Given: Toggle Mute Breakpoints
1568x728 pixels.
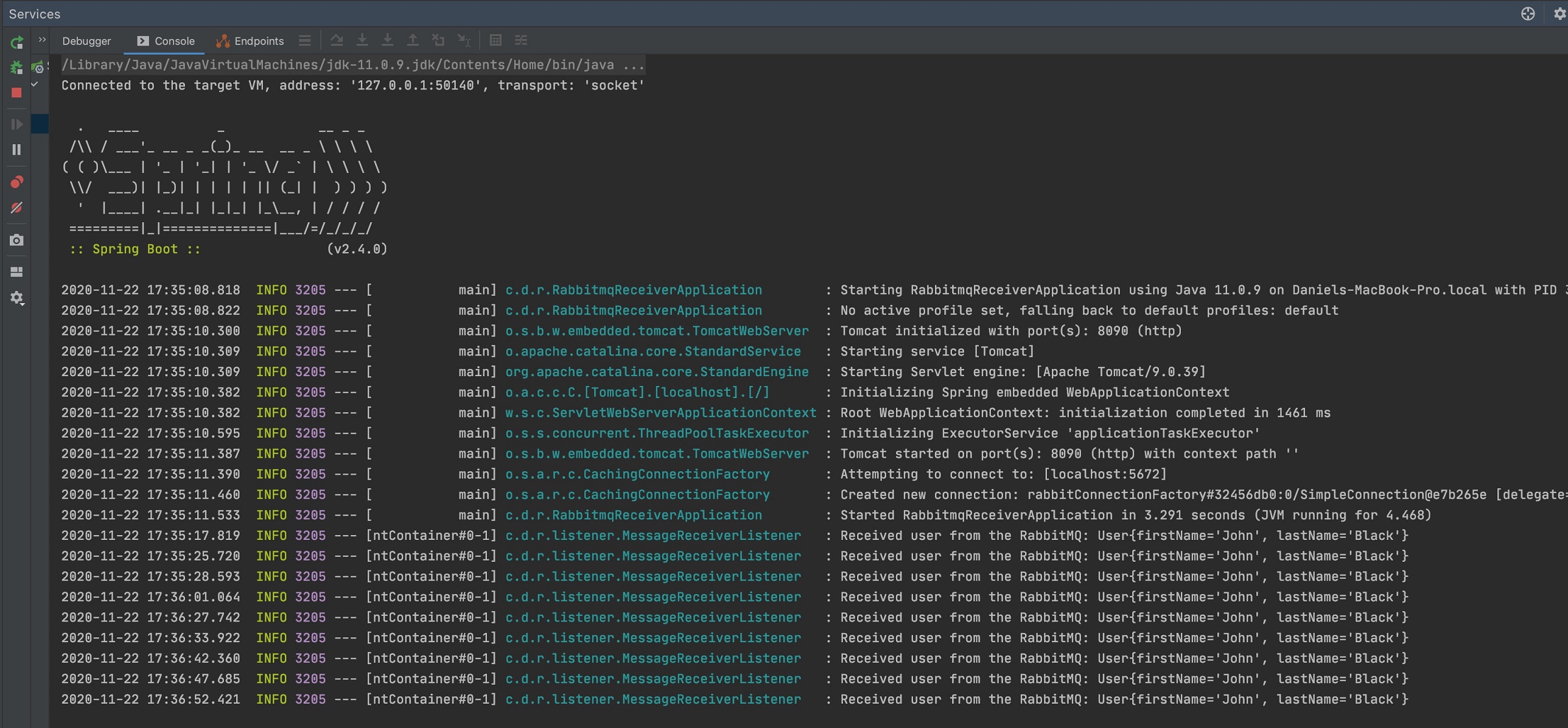Looking at the screenshot, I should coord(16,208).
